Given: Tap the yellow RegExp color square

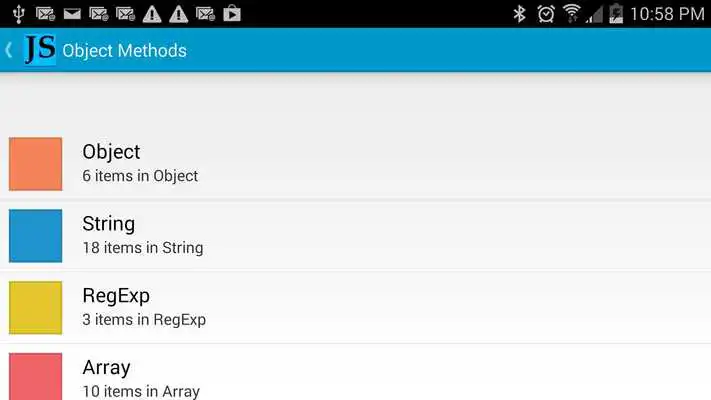Looking at the screenshot, I should coord(36,307).
